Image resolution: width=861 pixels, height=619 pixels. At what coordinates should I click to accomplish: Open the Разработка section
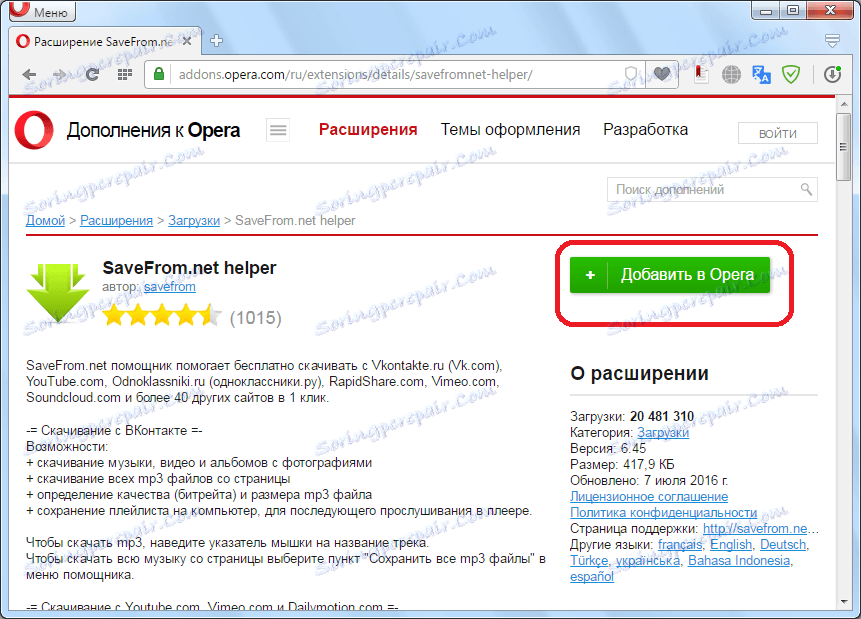click(x=645, y=130)
